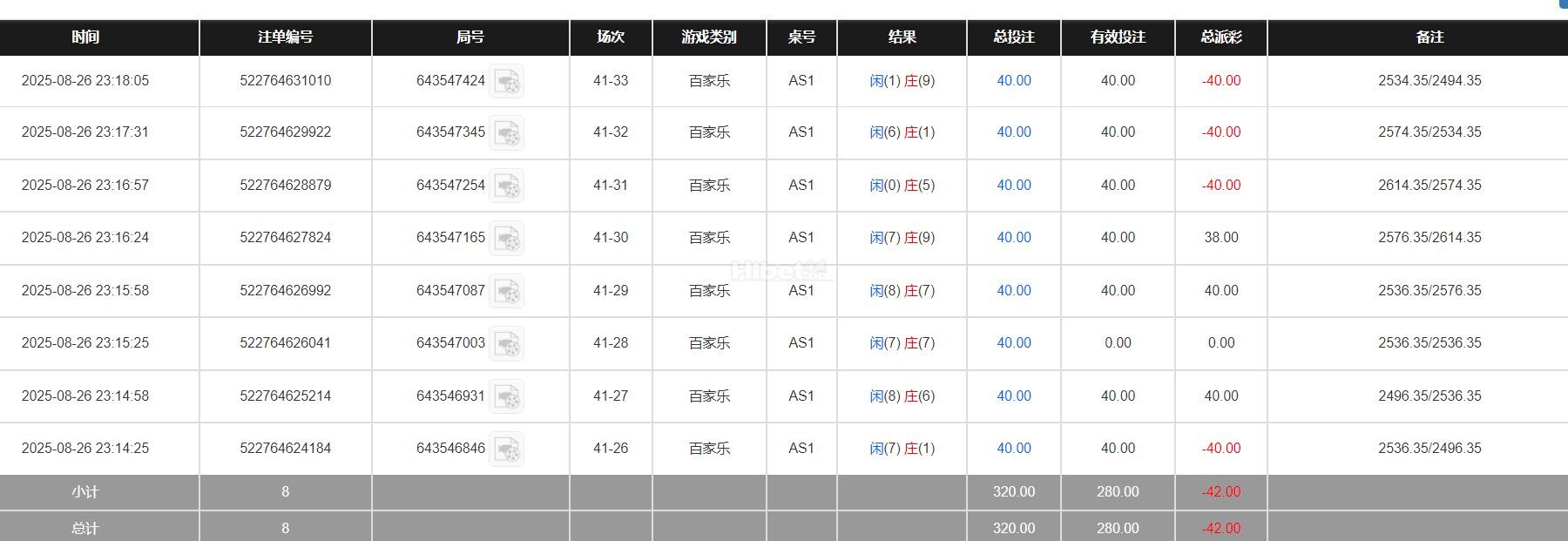The height and width of the screenshot is (541, 1568).
Task: Click the 备注 column header
Action: click(x=1431, y=37)
